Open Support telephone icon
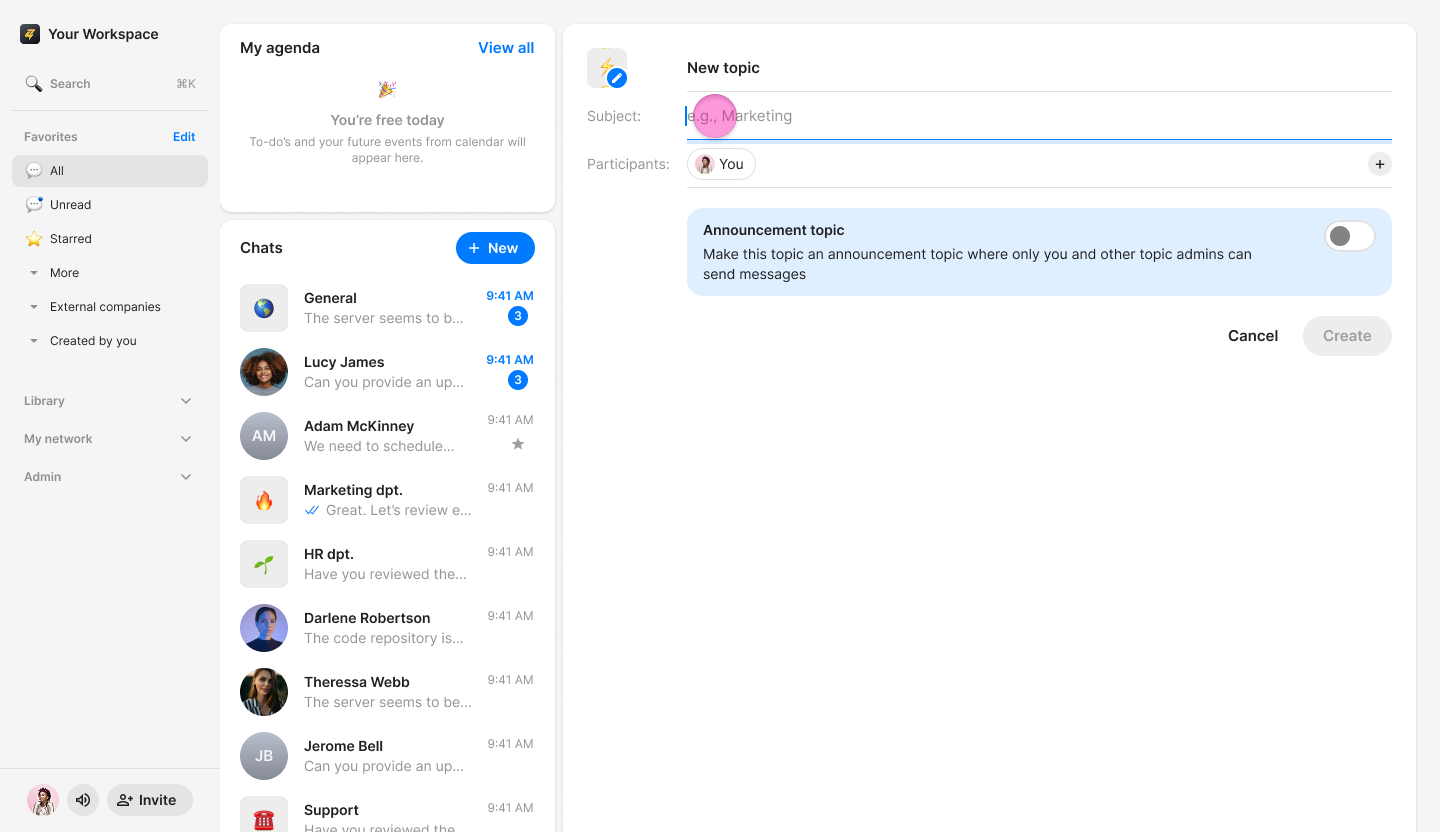1440x832 pixels. tap(264, 814)
